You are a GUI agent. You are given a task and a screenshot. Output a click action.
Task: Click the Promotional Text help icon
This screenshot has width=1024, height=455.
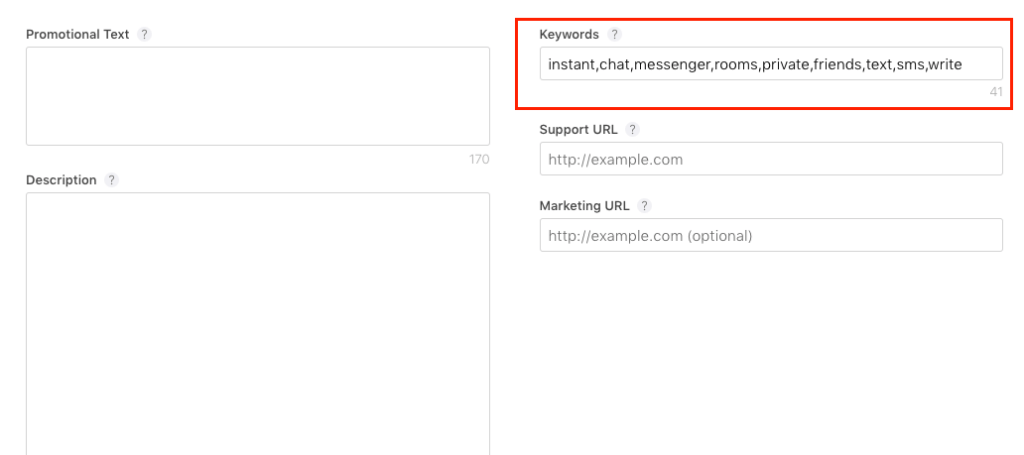coord(144,34)
